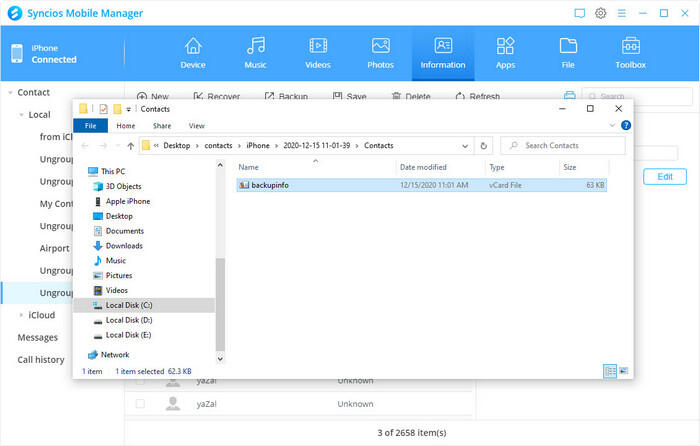Open the Toolbox section
The image size is (700, 446).
[631, 53]
